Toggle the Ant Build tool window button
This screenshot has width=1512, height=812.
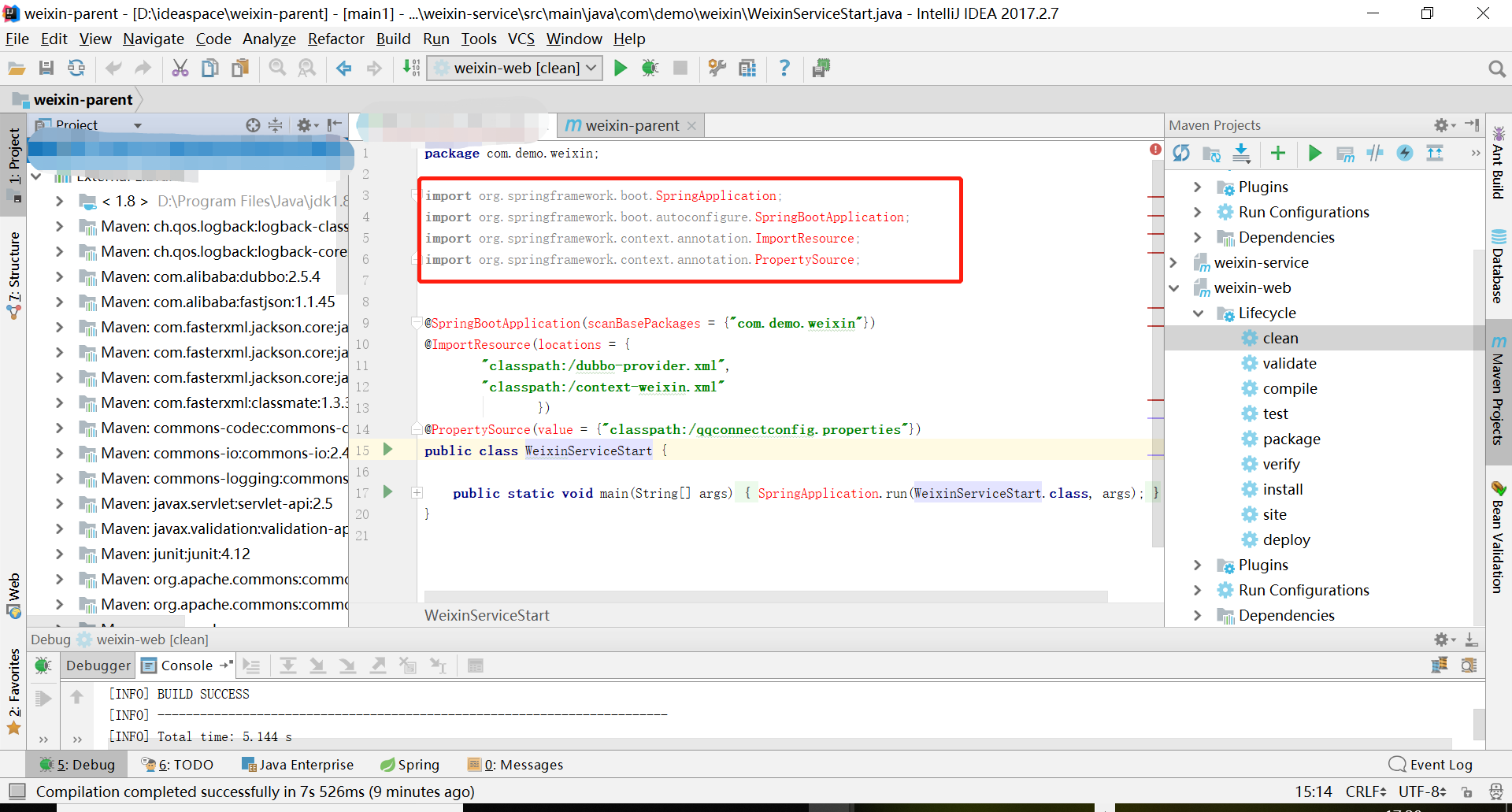[1498, 161]
